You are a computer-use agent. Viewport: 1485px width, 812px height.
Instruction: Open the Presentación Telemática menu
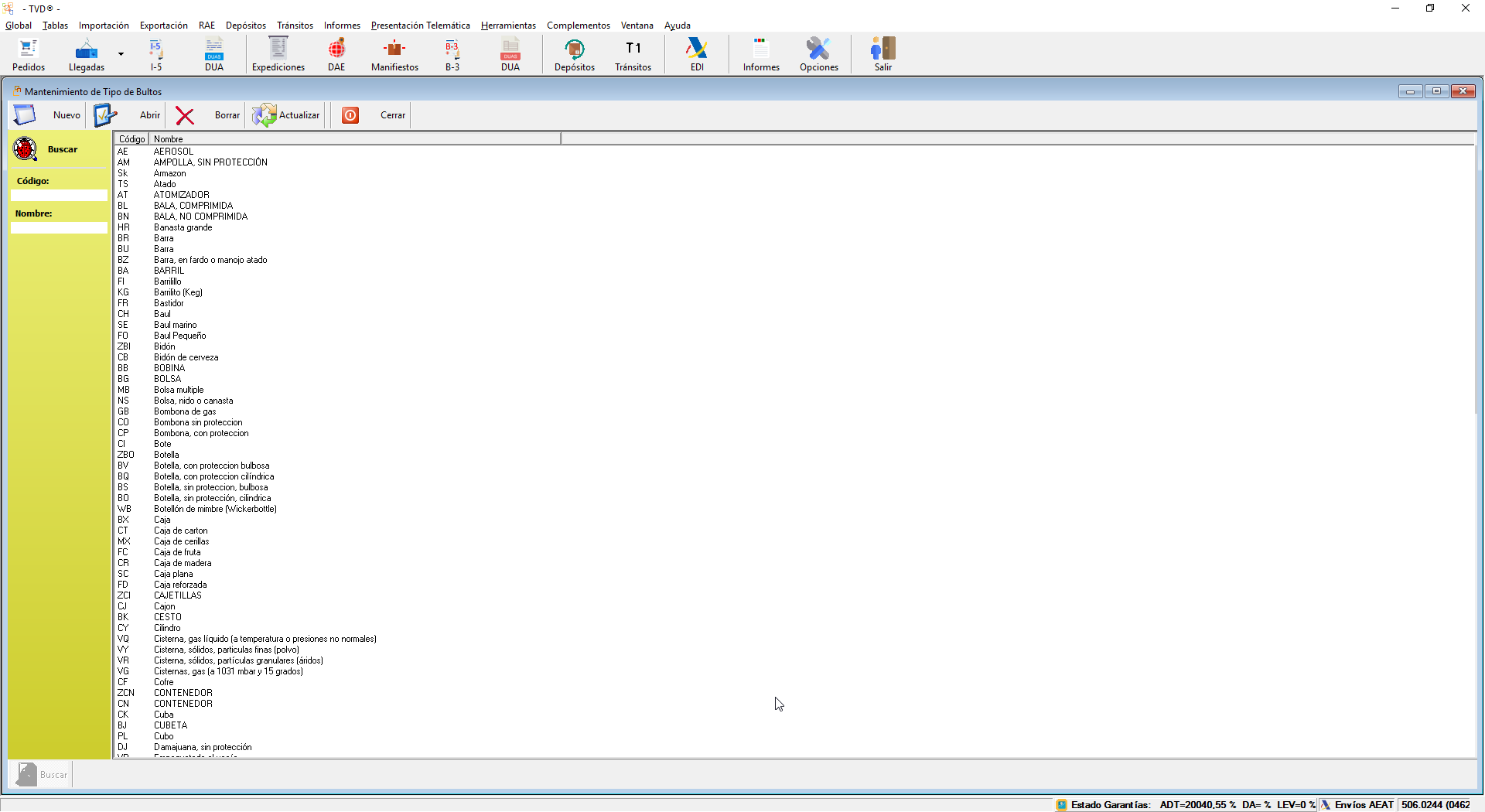(x=420, y=26)
